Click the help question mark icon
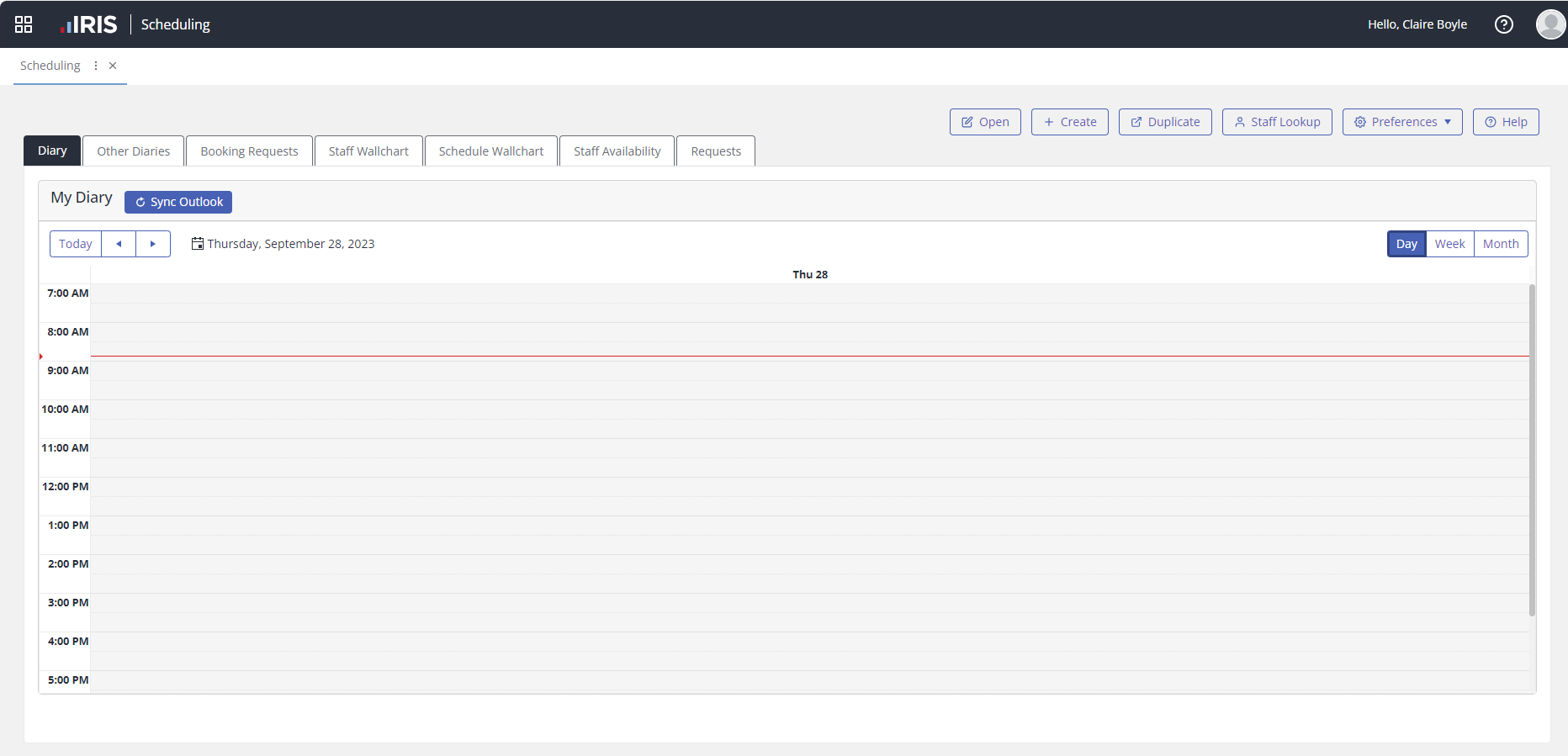 click(1503, 24)
